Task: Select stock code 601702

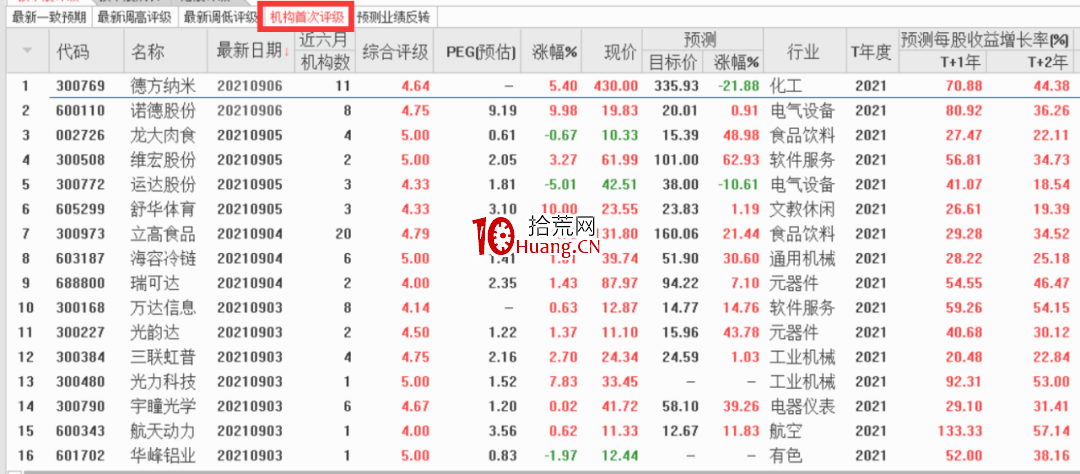Action: pyautogui.click(x=81, y=456)
